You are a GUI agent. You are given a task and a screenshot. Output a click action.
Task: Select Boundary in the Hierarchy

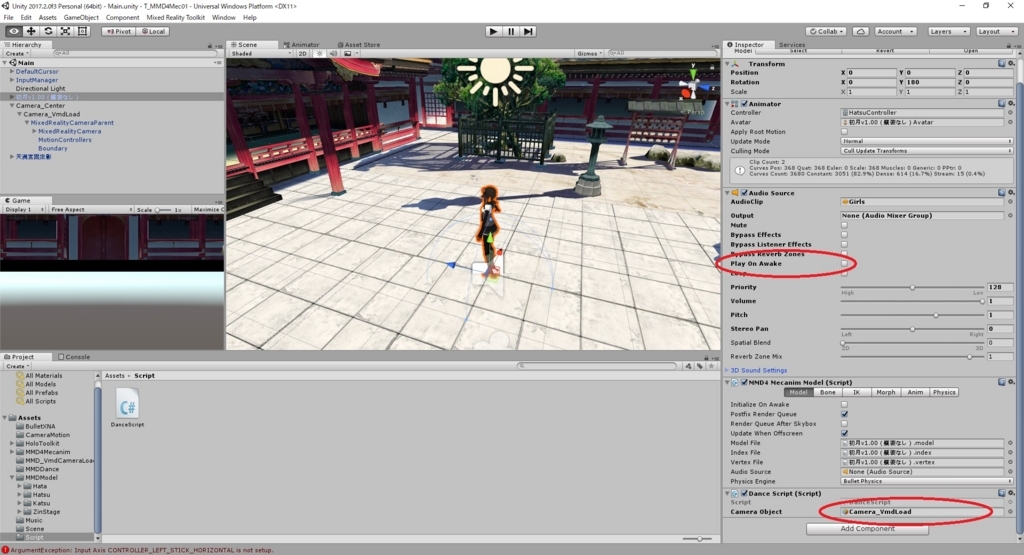(52, 148)
